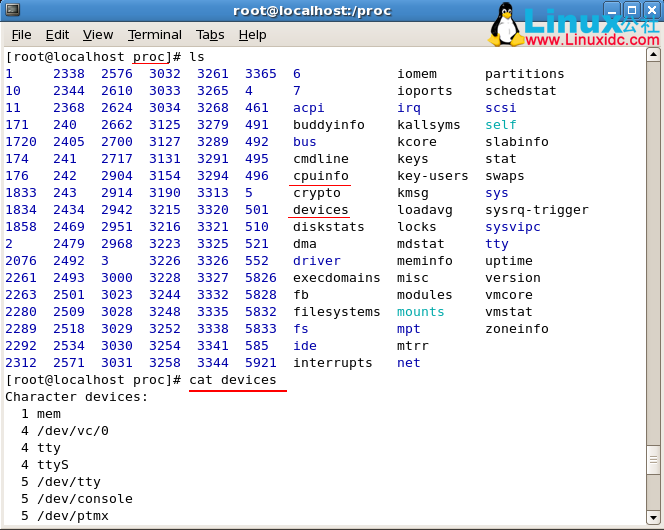Viewport: 664px width, 530px height.
Task: Click the 'driver' directory name
Action: pos(317,261)
